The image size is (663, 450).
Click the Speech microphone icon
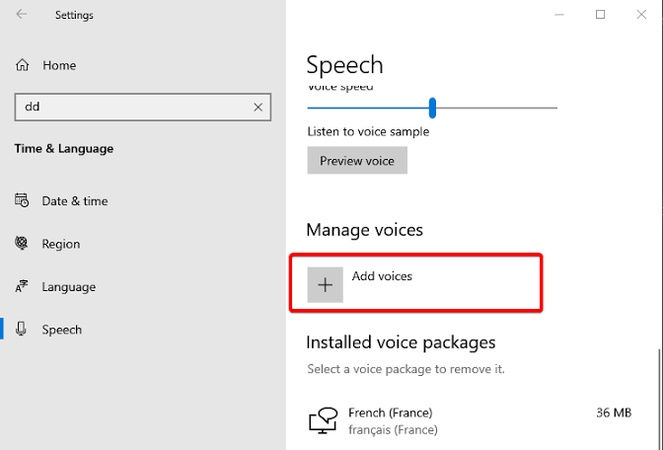pos(22,330)
